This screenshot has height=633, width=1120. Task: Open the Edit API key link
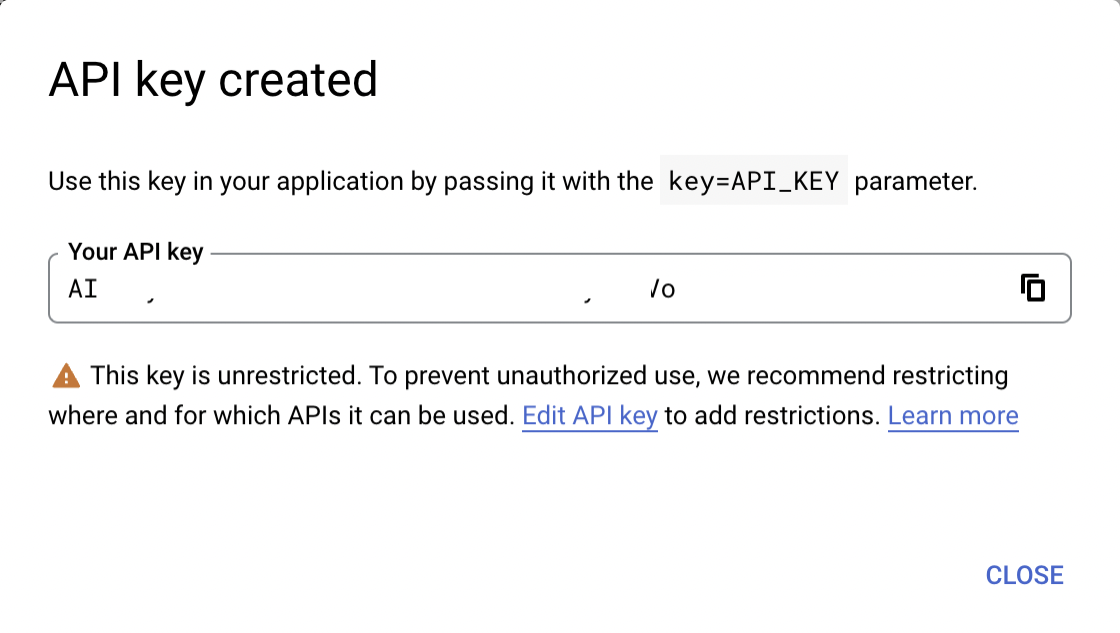click(x=590, y=416)
